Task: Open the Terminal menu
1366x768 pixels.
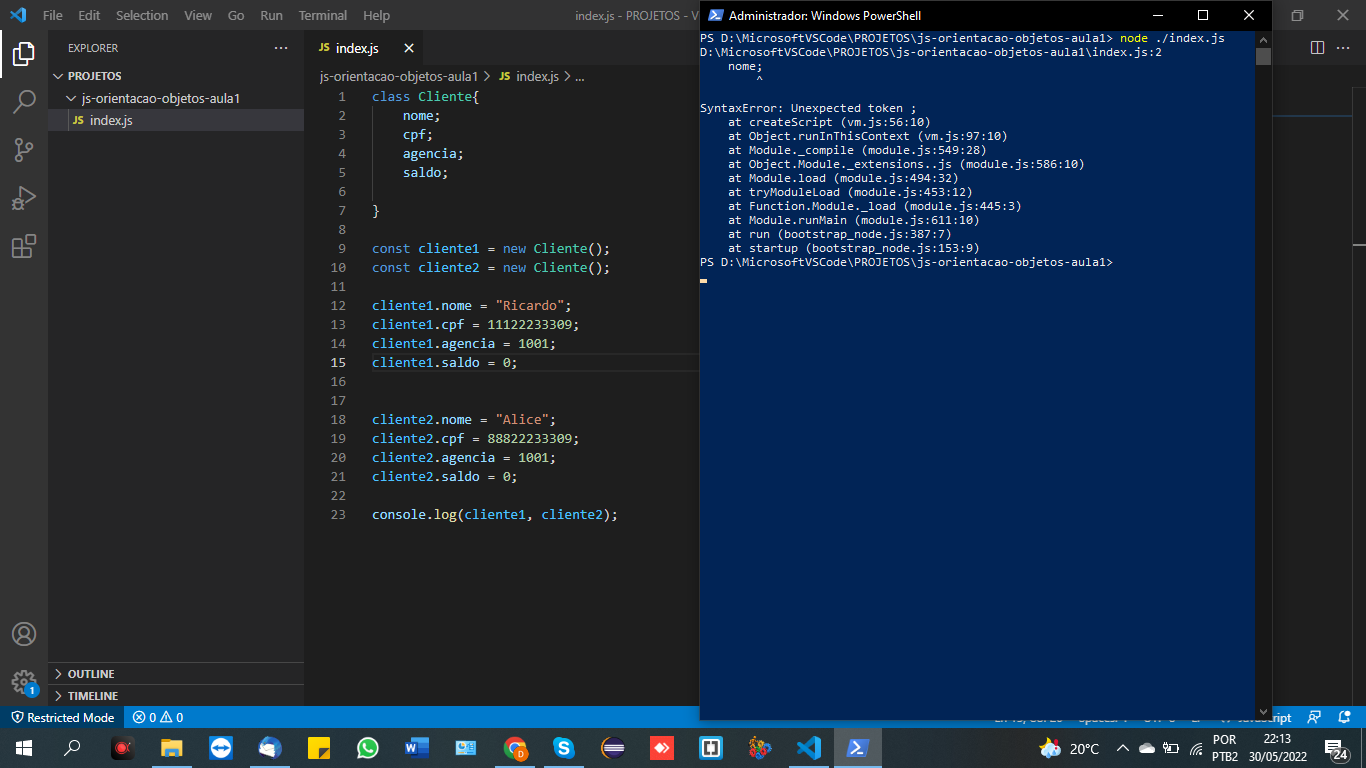Action: pos(323,15)
